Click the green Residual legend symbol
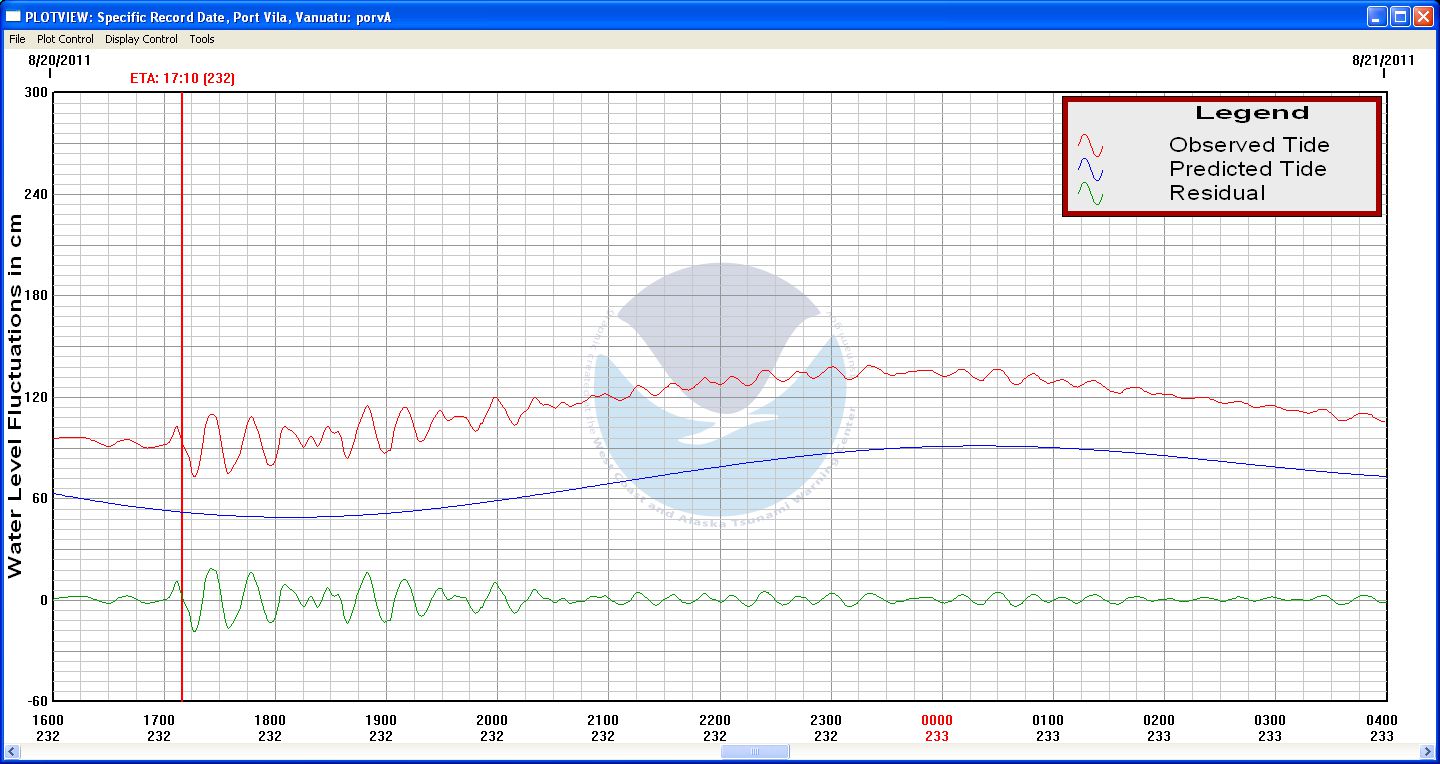This screenshot has height=764, width=1440. click(1090, 193)
